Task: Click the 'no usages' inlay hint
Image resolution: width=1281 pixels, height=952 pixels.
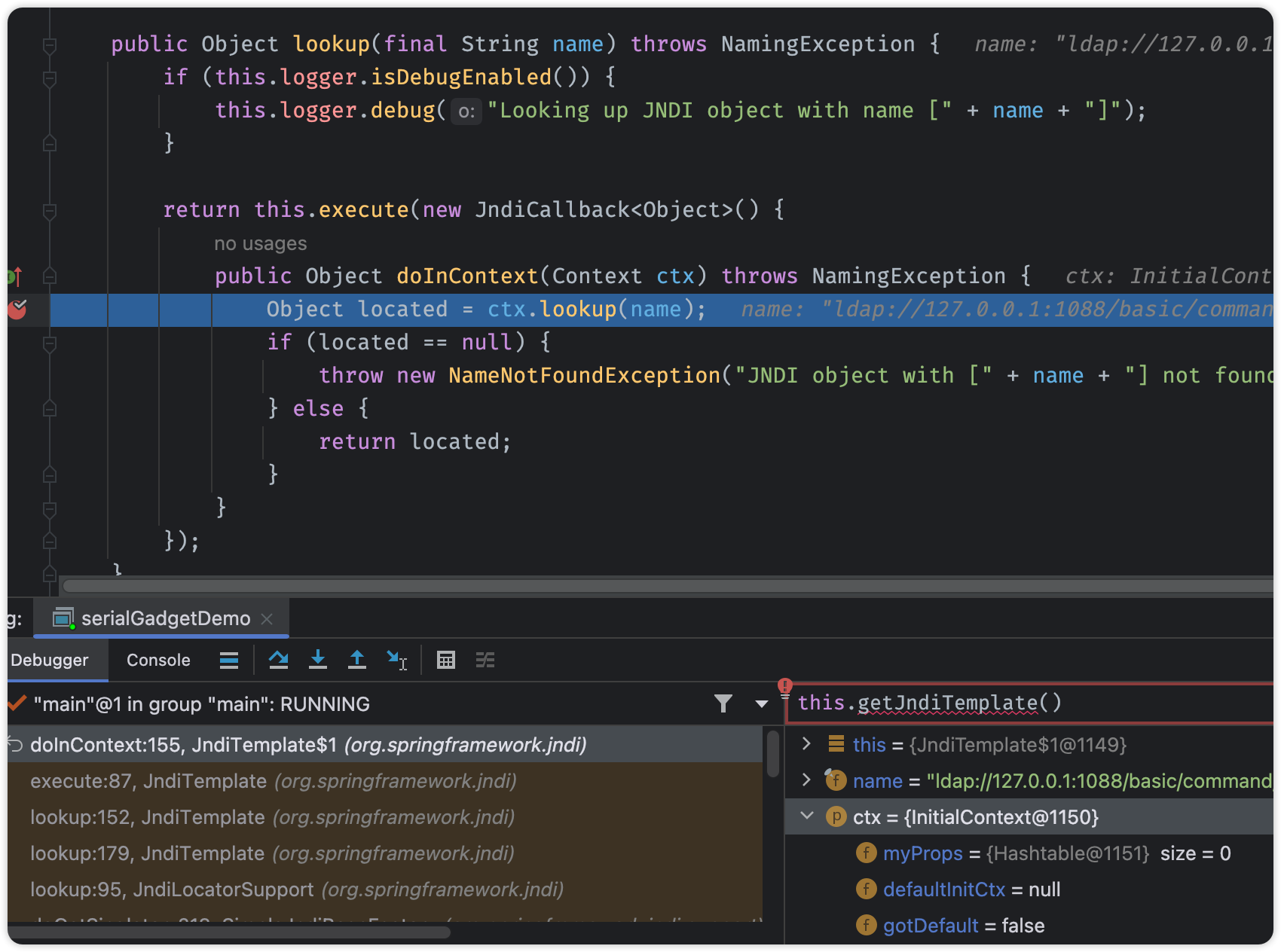Action: click(261, 244)
